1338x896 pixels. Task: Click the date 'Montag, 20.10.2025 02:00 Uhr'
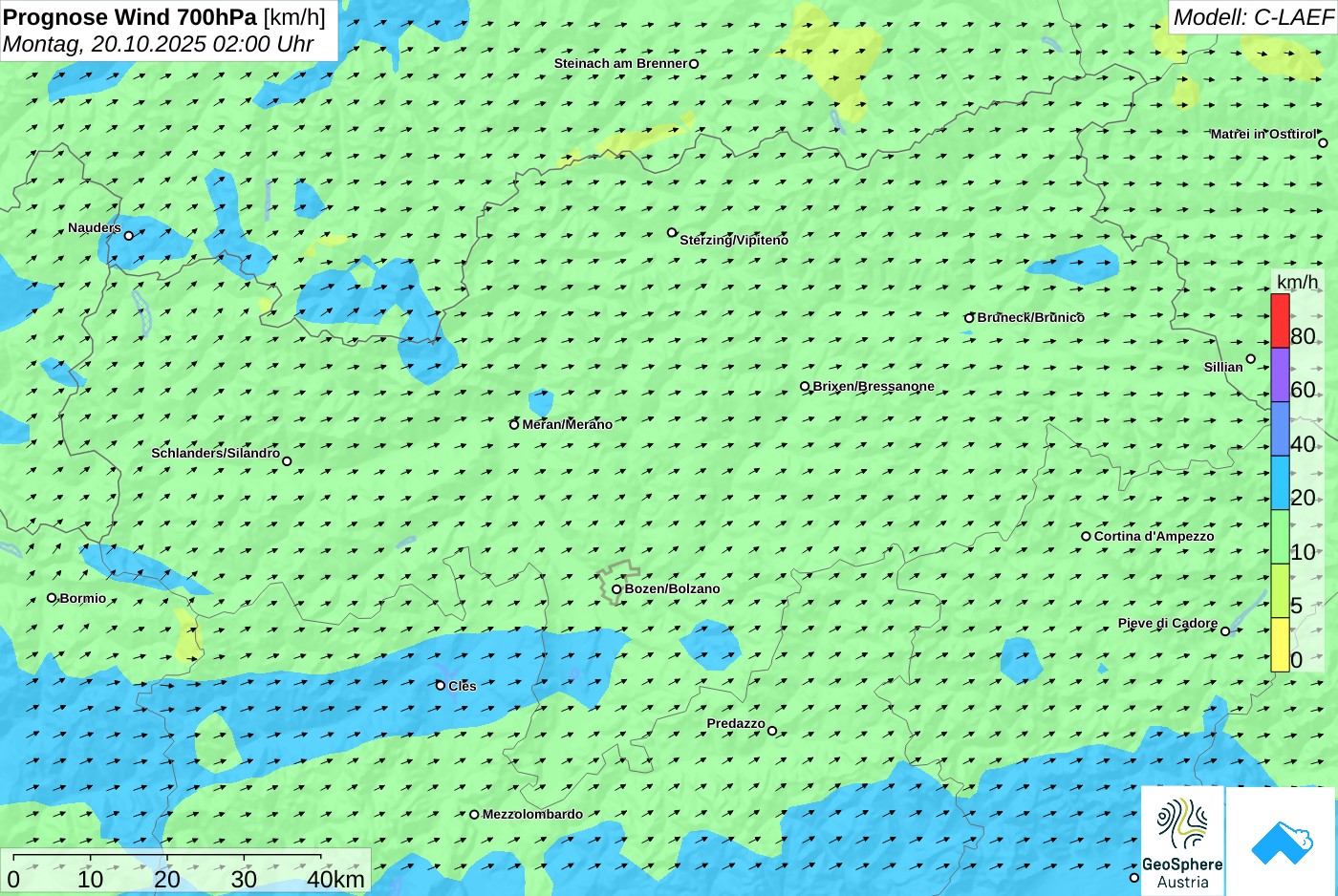(x=159, y=44)
